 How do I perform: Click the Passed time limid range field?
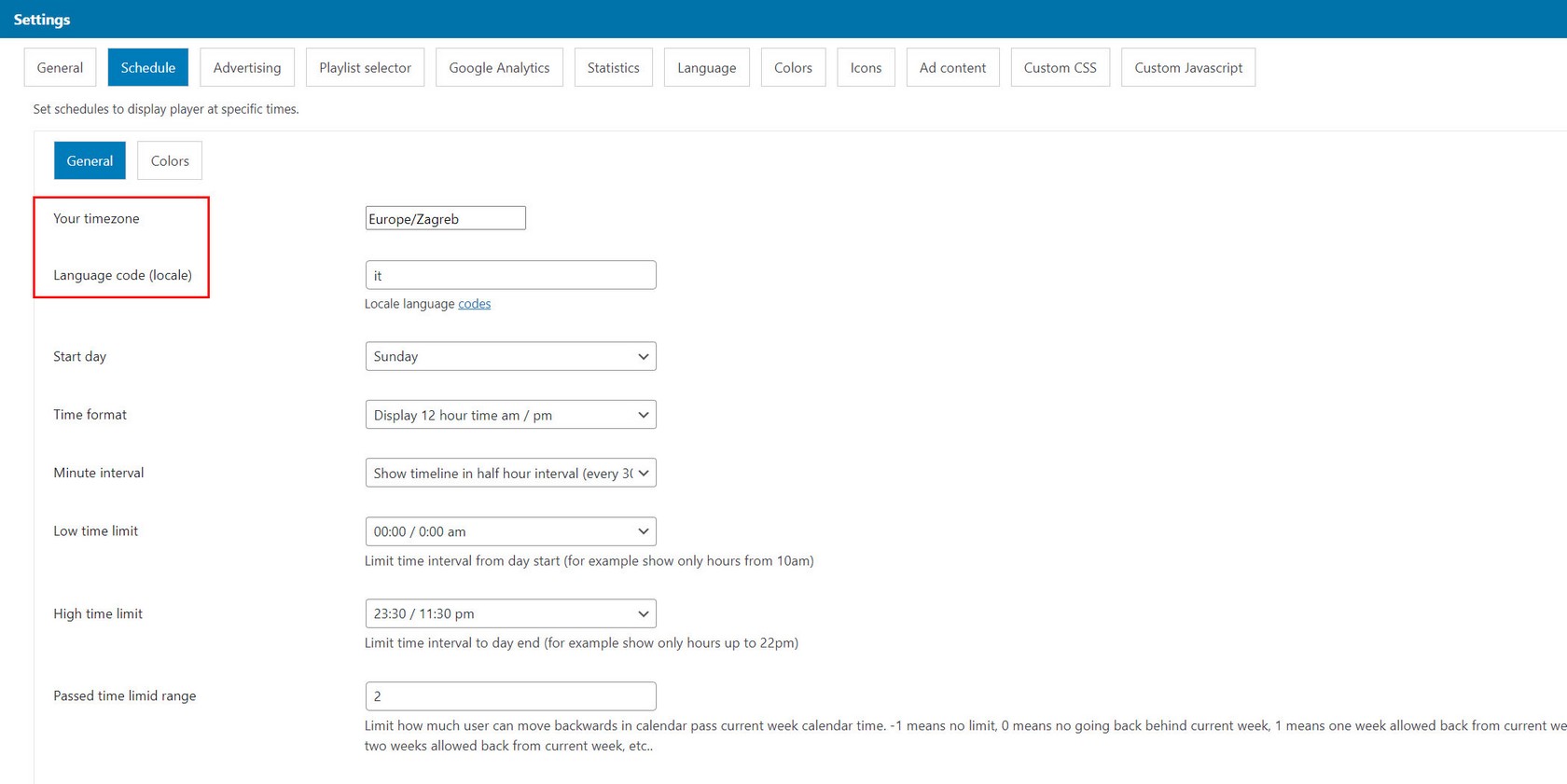(510, 696)
